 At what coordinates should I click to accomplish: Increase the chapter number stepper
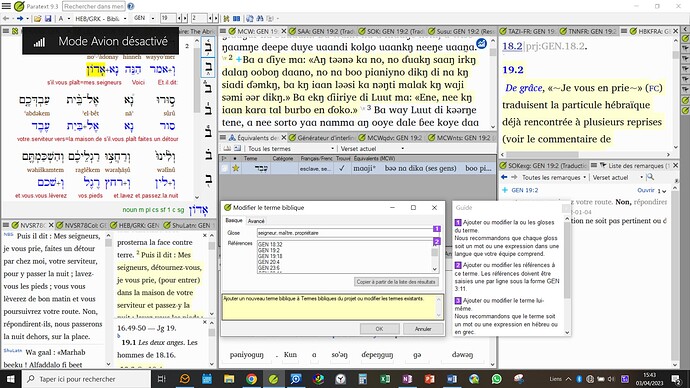[184, 18]
